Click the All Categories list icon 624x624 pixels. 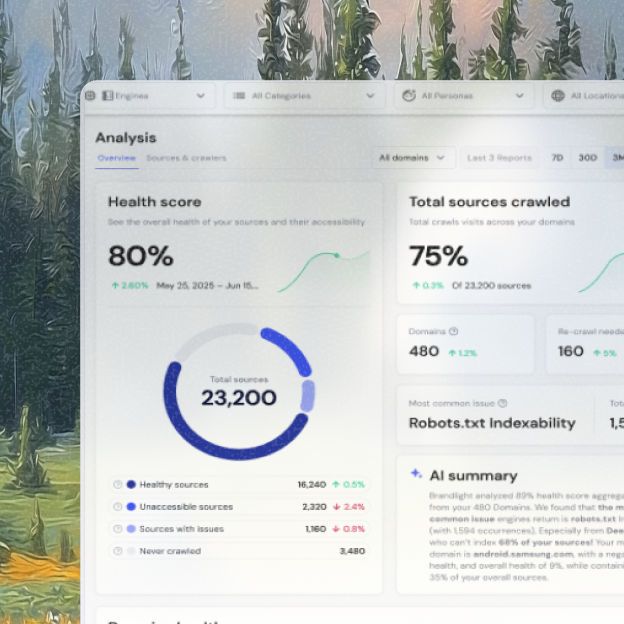click(239, 96)
